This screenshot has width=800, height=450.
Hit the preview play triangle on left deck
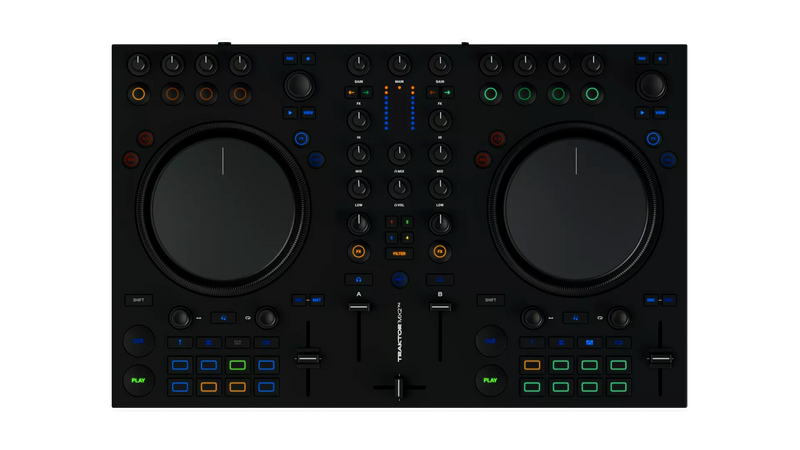(290, 113)
